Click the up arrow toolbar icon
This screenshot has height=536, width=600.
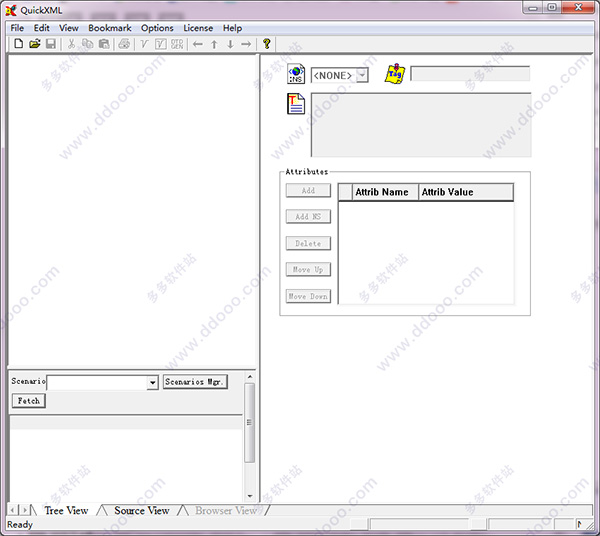point(214,44)
